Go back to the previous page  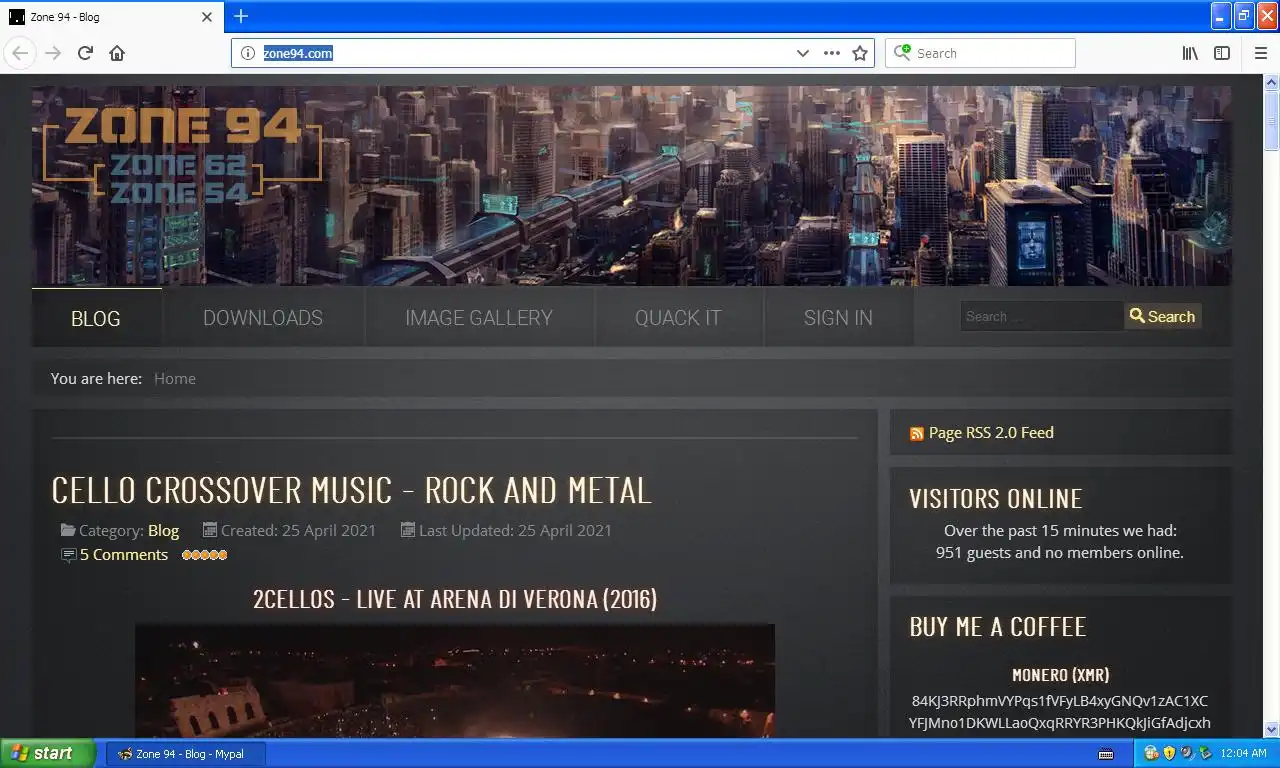click(x=20, y=53)
